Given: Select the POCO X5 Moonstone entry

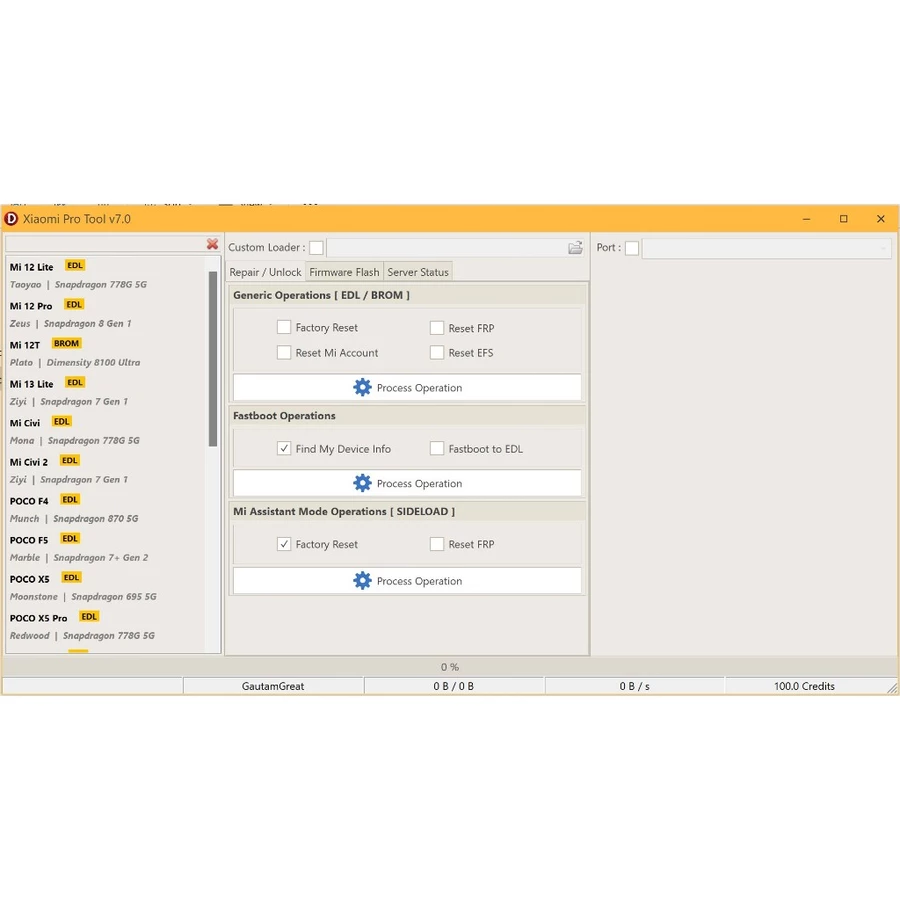Looking at the screenshot, I should 106,587.
